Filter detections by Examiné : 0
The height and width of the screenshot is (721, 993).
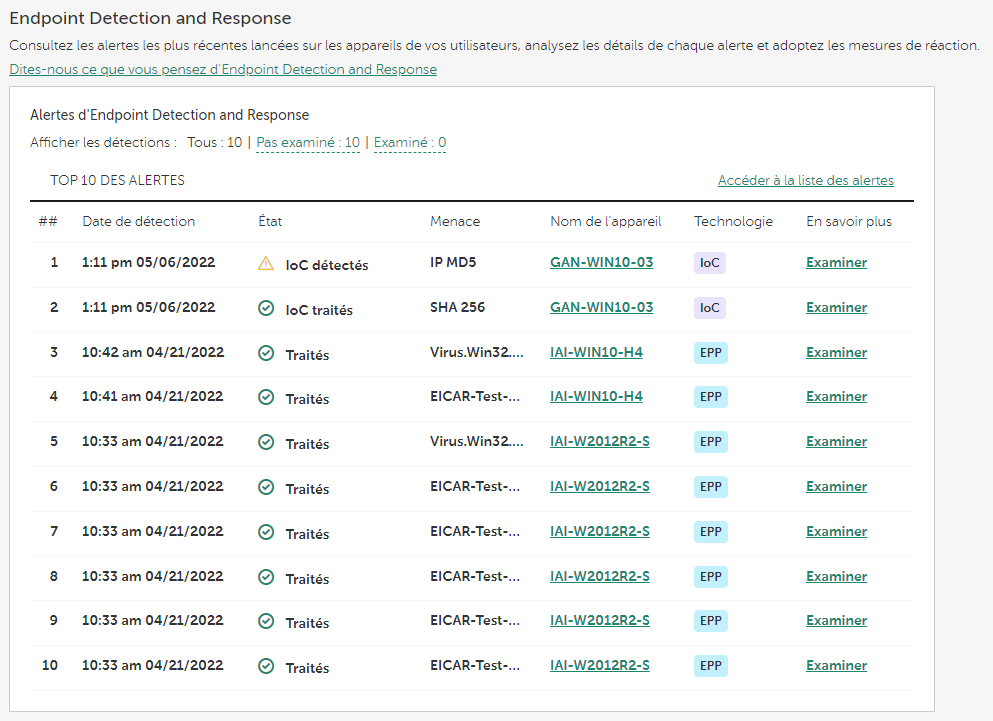coord(410,143)
